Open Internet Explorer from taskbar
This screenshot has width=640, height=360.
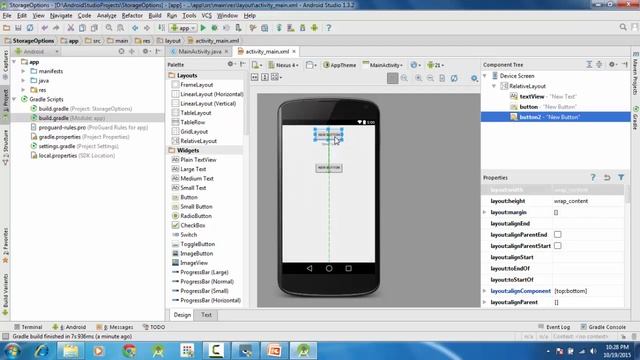tap(41, 351)
